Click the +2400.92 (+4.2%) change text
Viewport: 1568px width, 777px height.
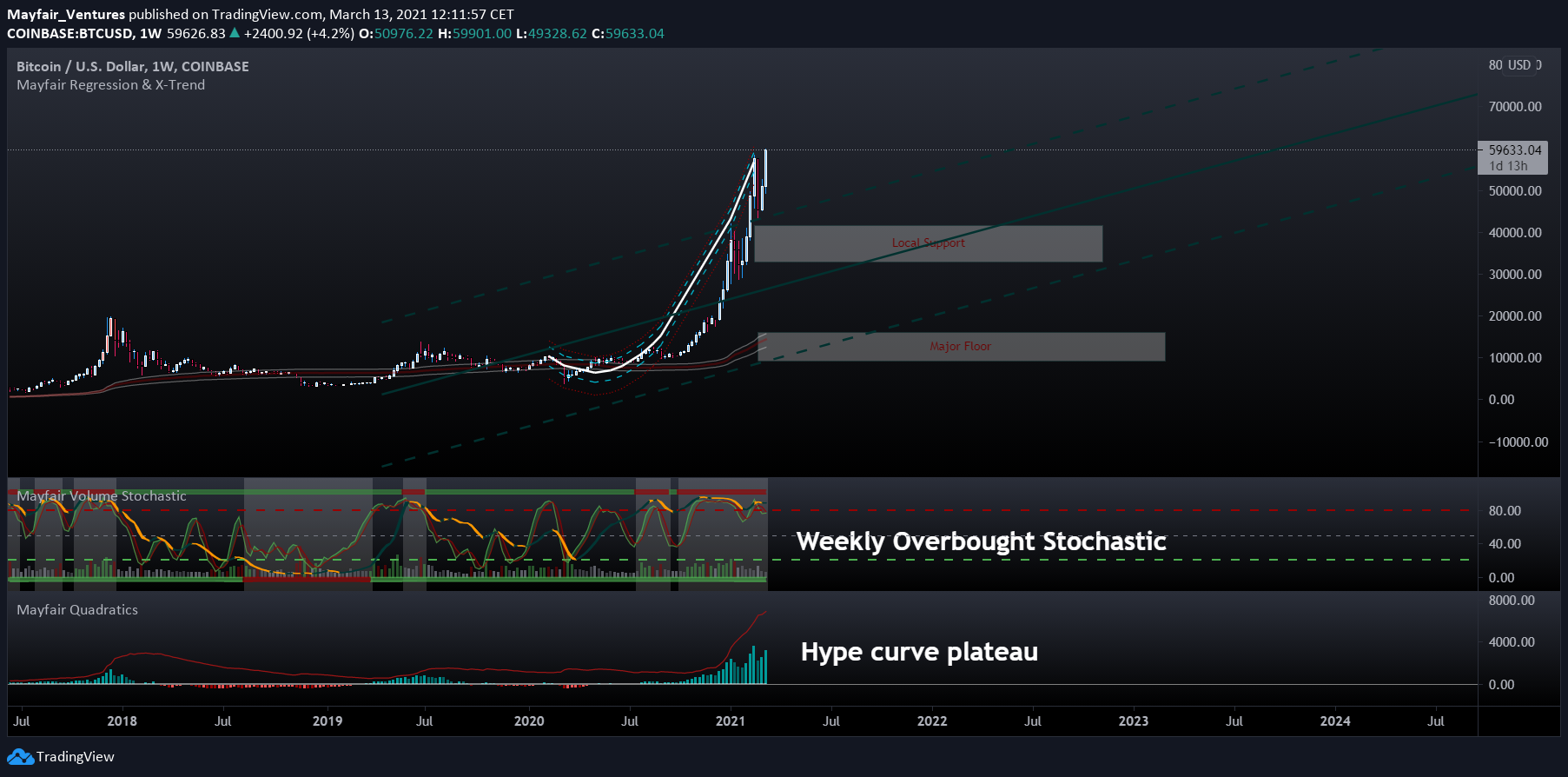tap(299, 34)
